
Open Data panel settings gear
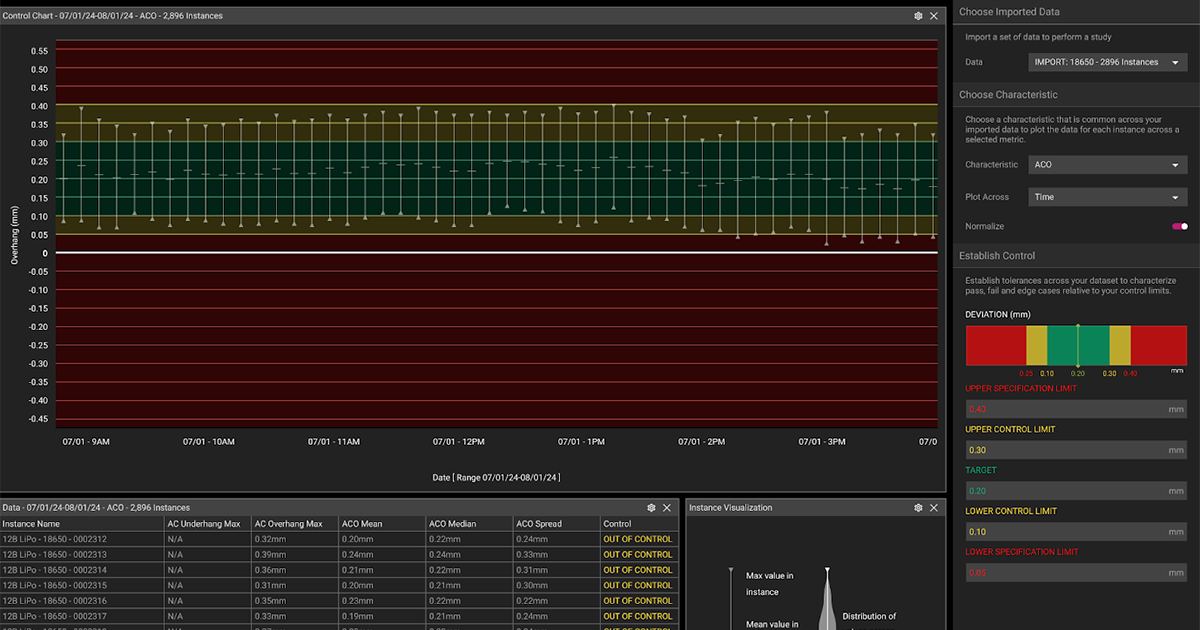tap(651, 507)
